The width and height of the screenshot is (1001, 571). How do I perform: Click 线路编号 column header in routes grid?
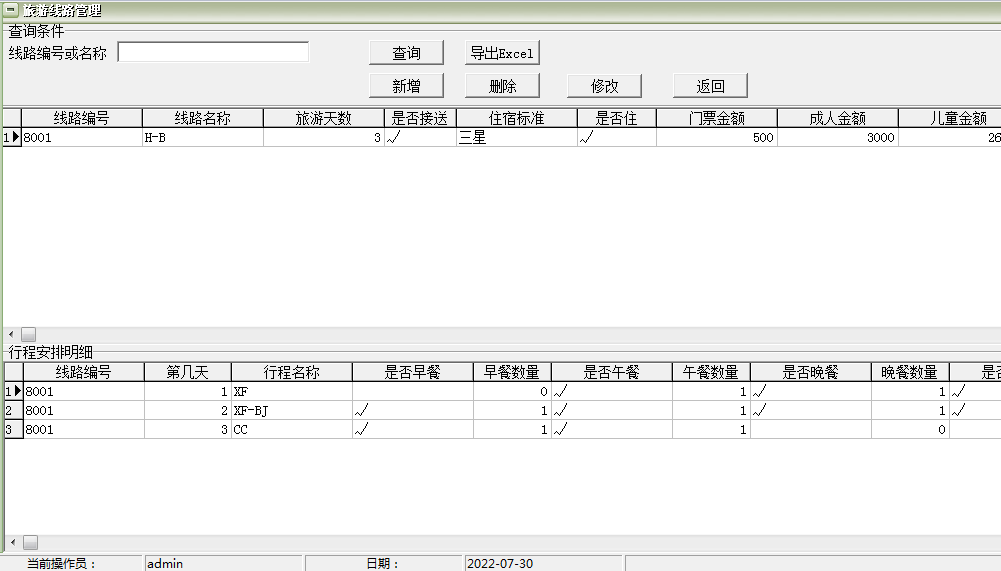click(82, 118)
